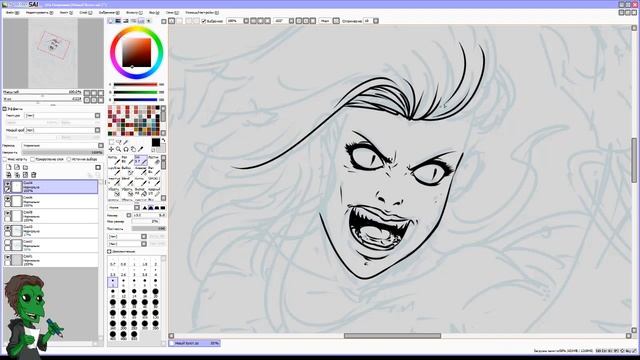Select brush size preset 5

point(113,282)
